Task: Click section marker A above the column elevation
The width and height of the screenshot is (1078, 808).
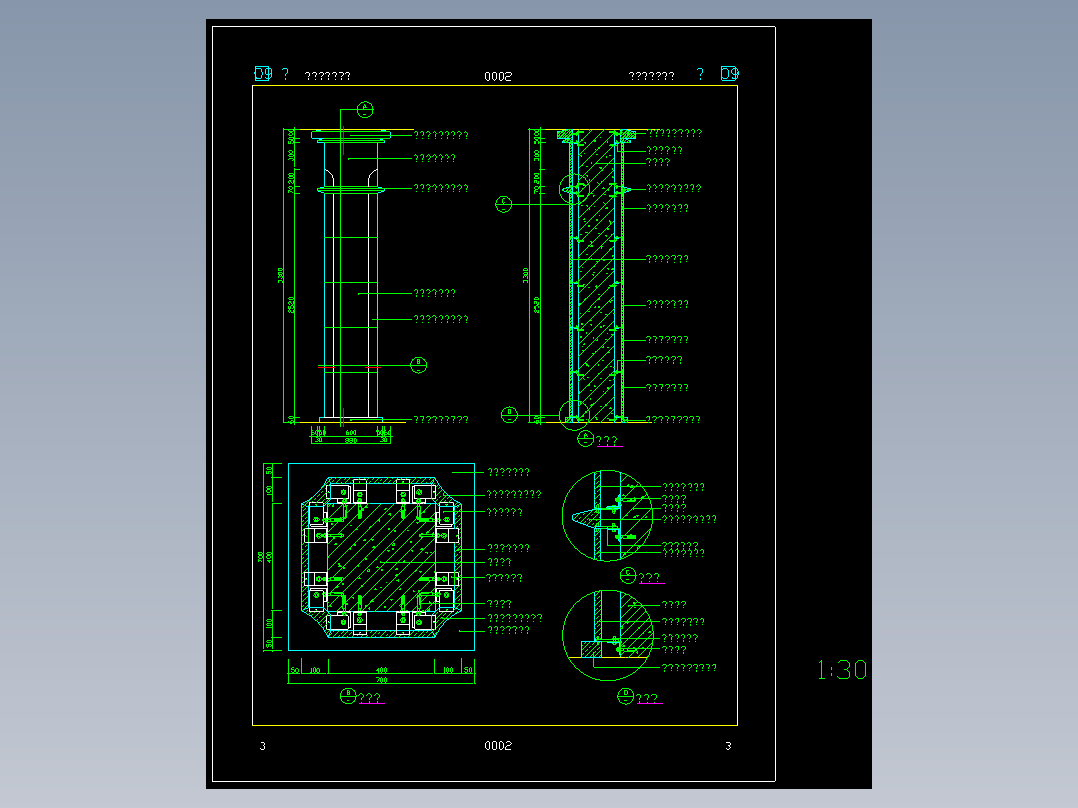Action: [365, 109]
